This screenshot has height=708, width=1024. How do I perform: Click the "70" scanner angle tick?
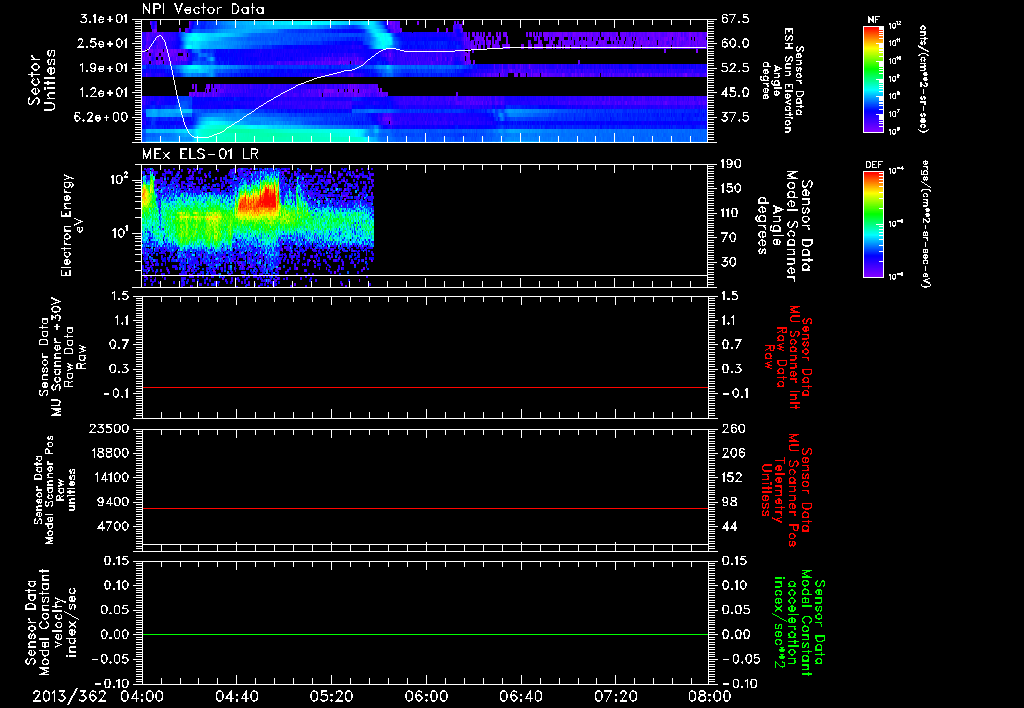pos(729,238)
